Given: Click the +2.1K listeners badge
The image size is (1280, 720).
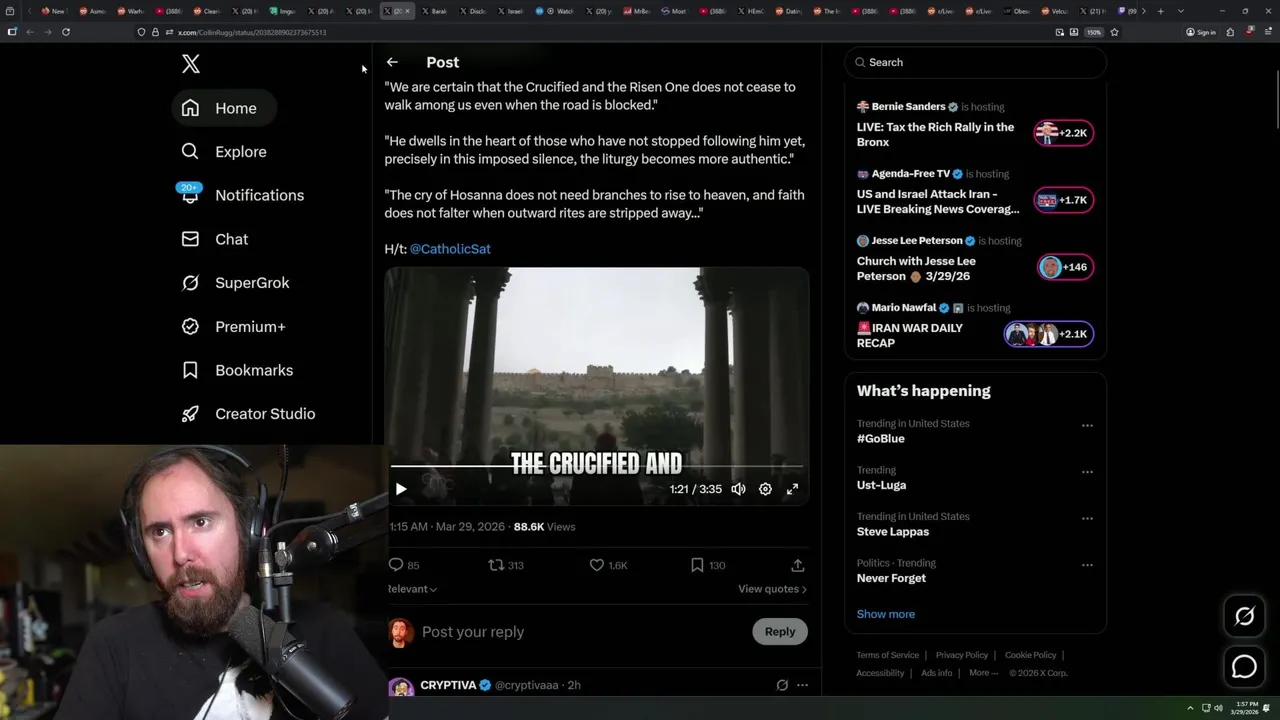Looking at the screenshot, I should tap(1049, 334).
